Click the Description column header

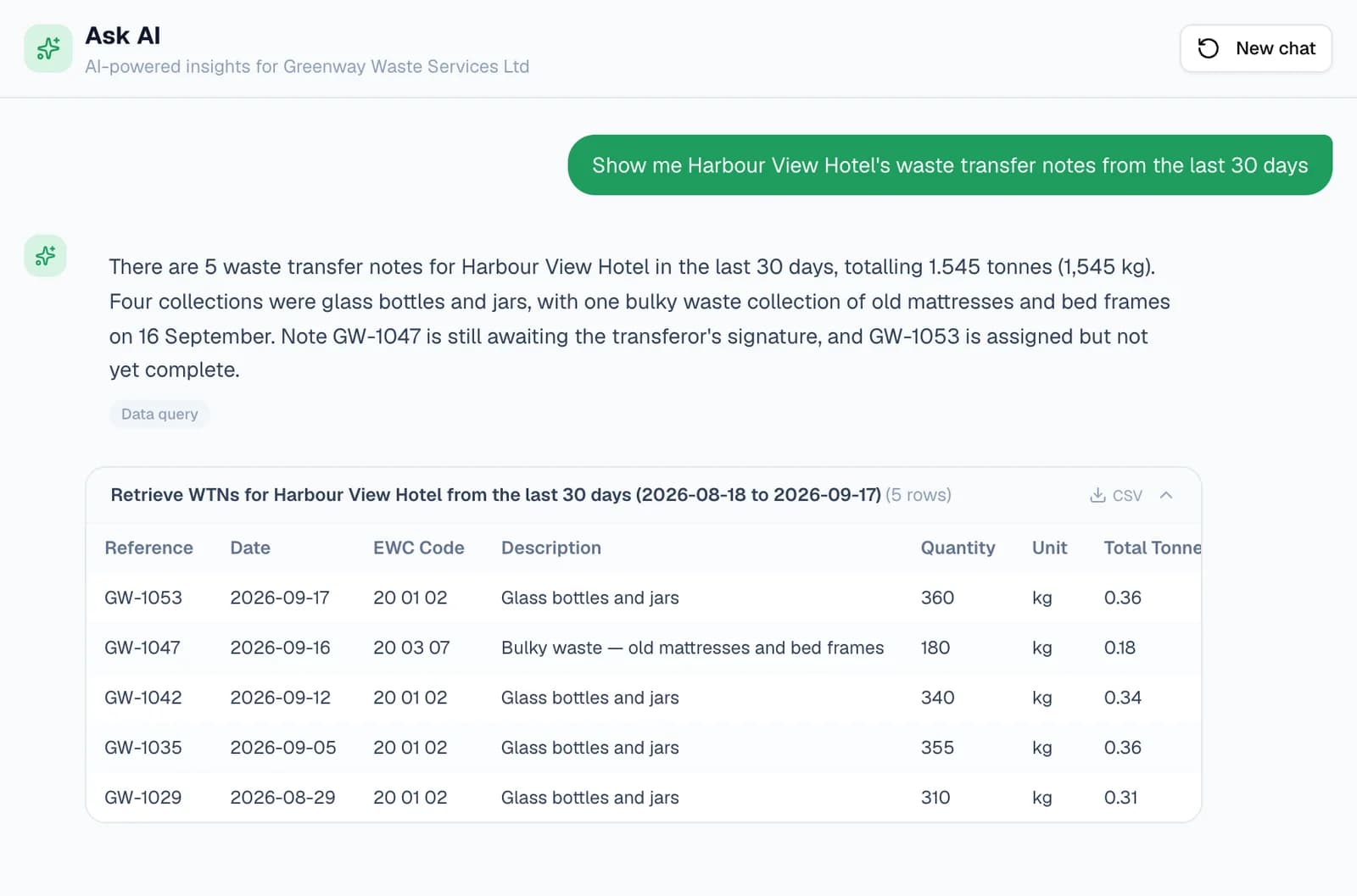coord(551,548)
